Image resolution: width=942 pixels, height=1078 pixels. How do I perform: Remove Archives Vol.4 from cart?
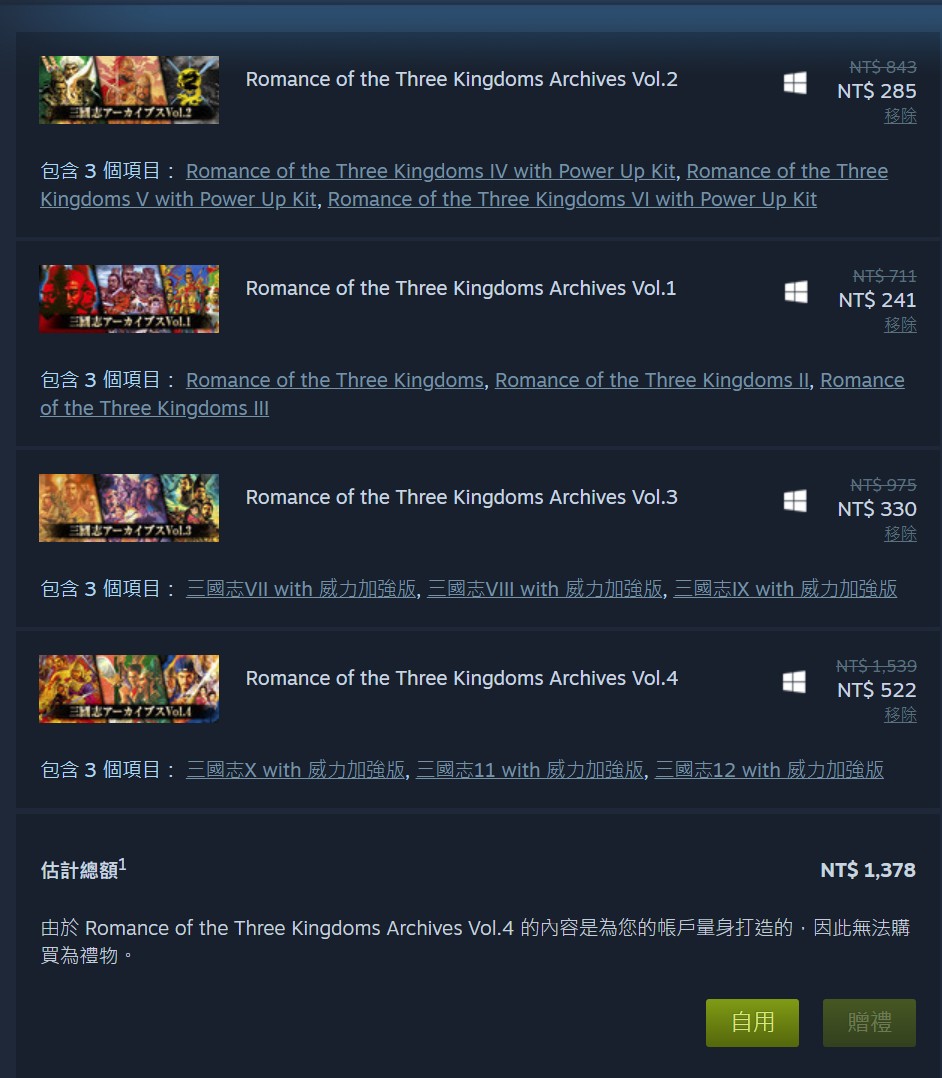(x=900, y=715)
